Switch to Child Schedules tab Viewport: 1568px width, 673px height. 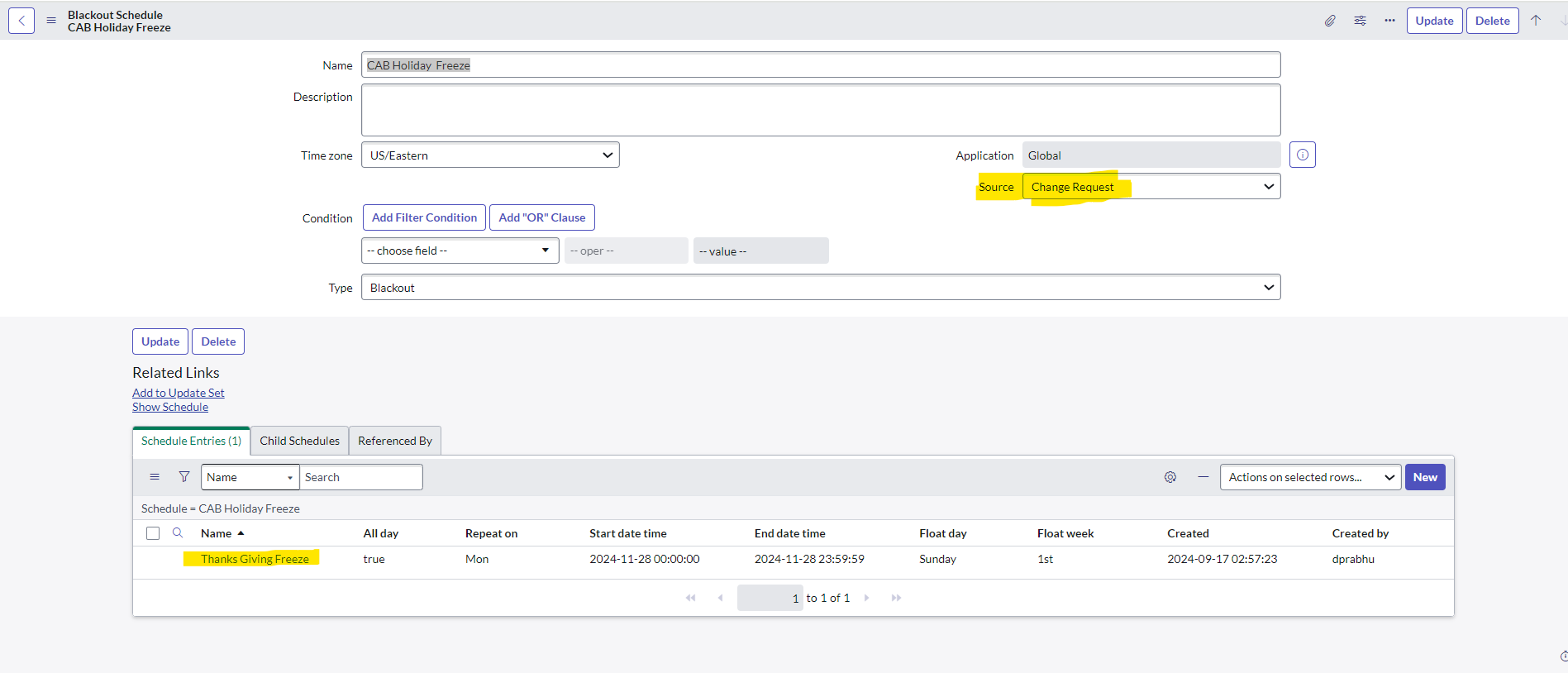point(299,441)
